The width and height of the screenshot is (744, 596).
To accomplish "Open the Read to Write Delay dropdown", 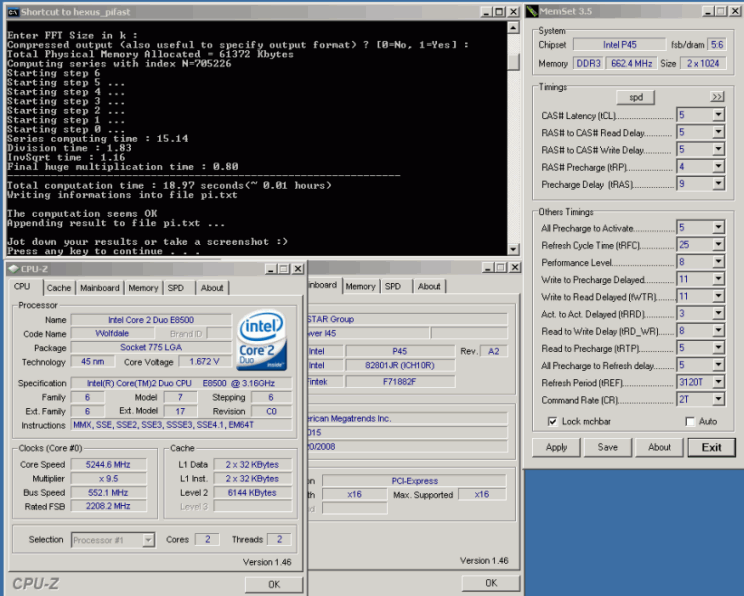I will tap(718, 331).
